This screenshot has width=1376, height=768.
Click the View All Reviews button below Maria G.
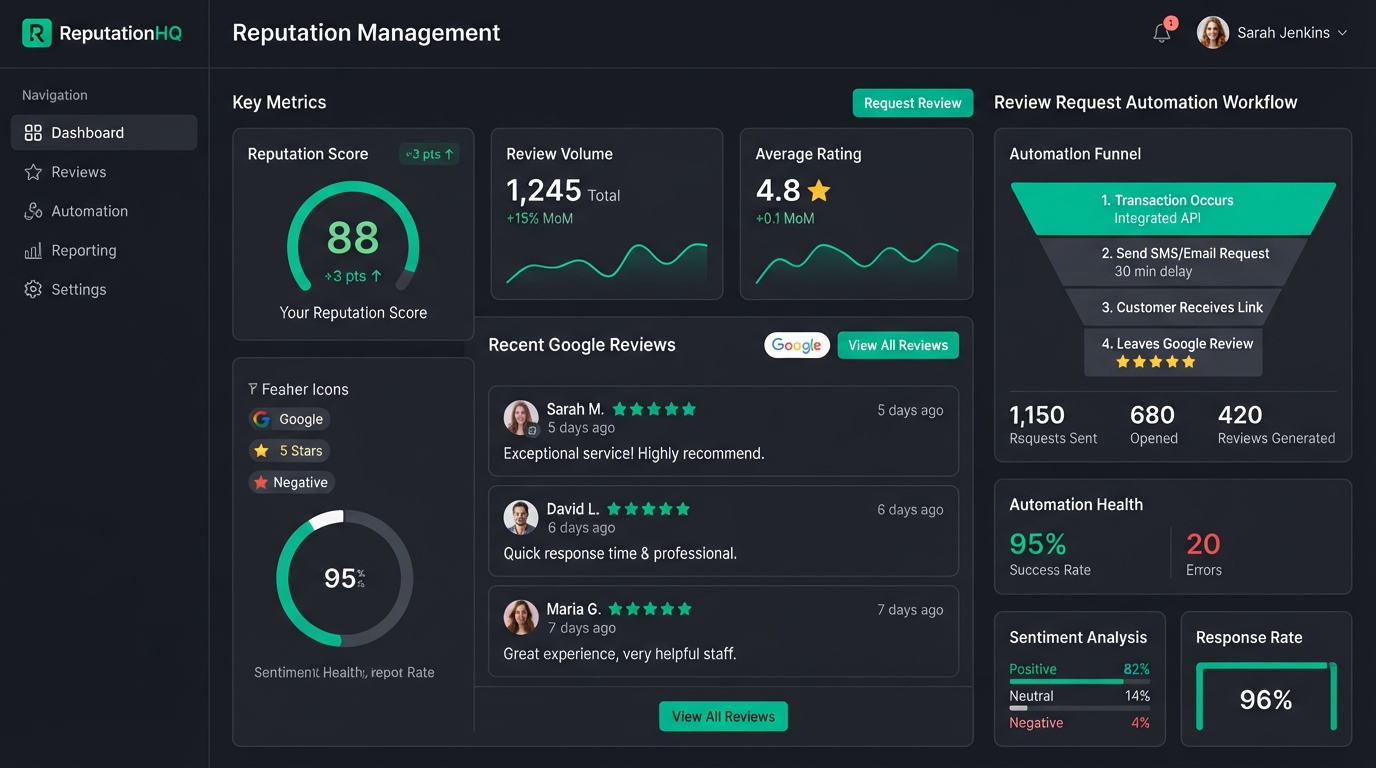pyautogui.click(x=723, y=716)
